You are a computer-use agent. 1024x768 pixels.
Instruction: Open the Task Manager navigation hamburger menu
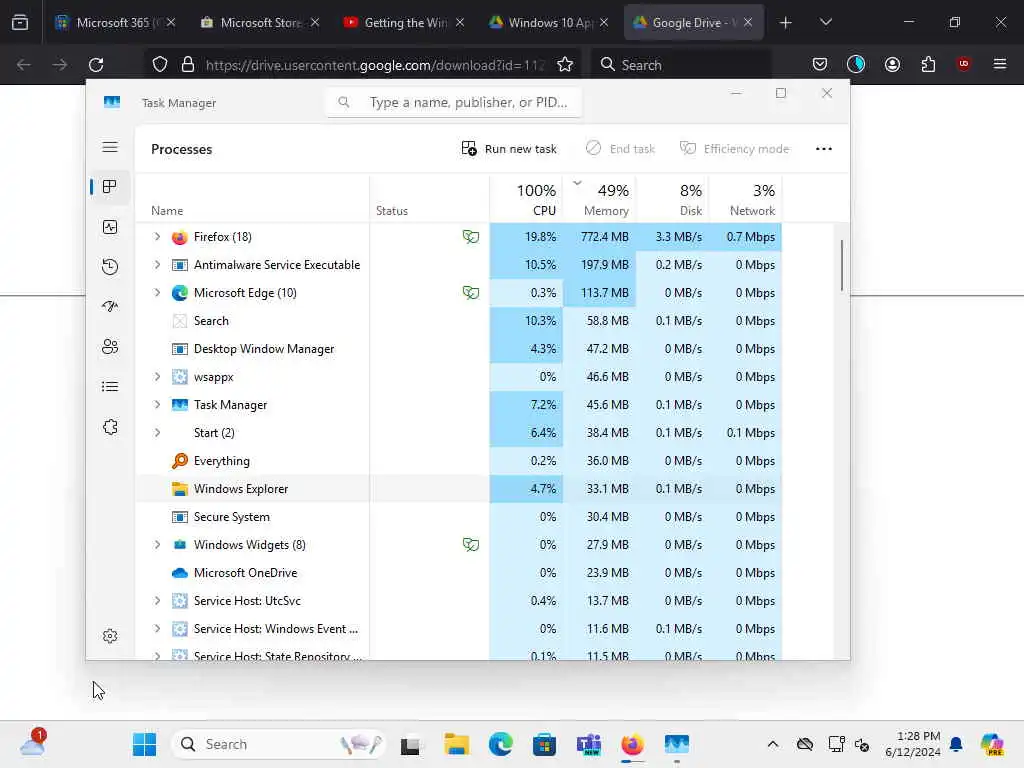110,147
